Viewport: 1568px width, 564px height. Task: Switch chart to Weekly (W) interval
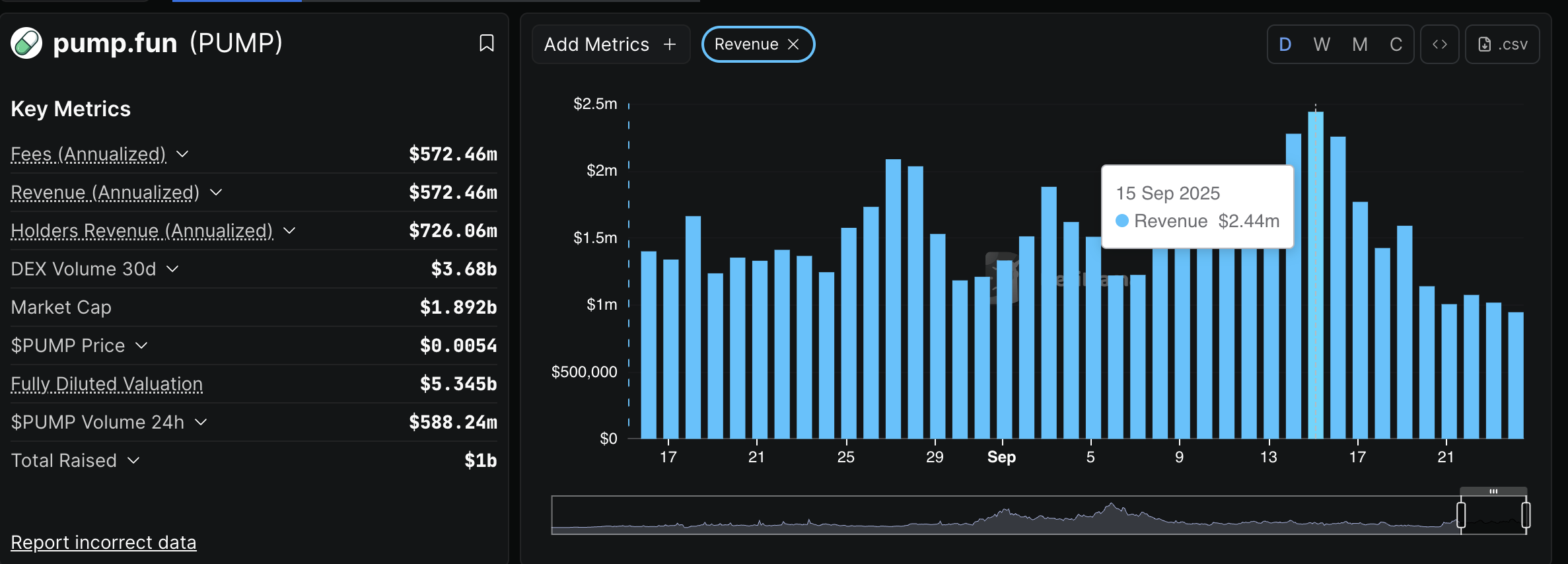coord(1322,44)
